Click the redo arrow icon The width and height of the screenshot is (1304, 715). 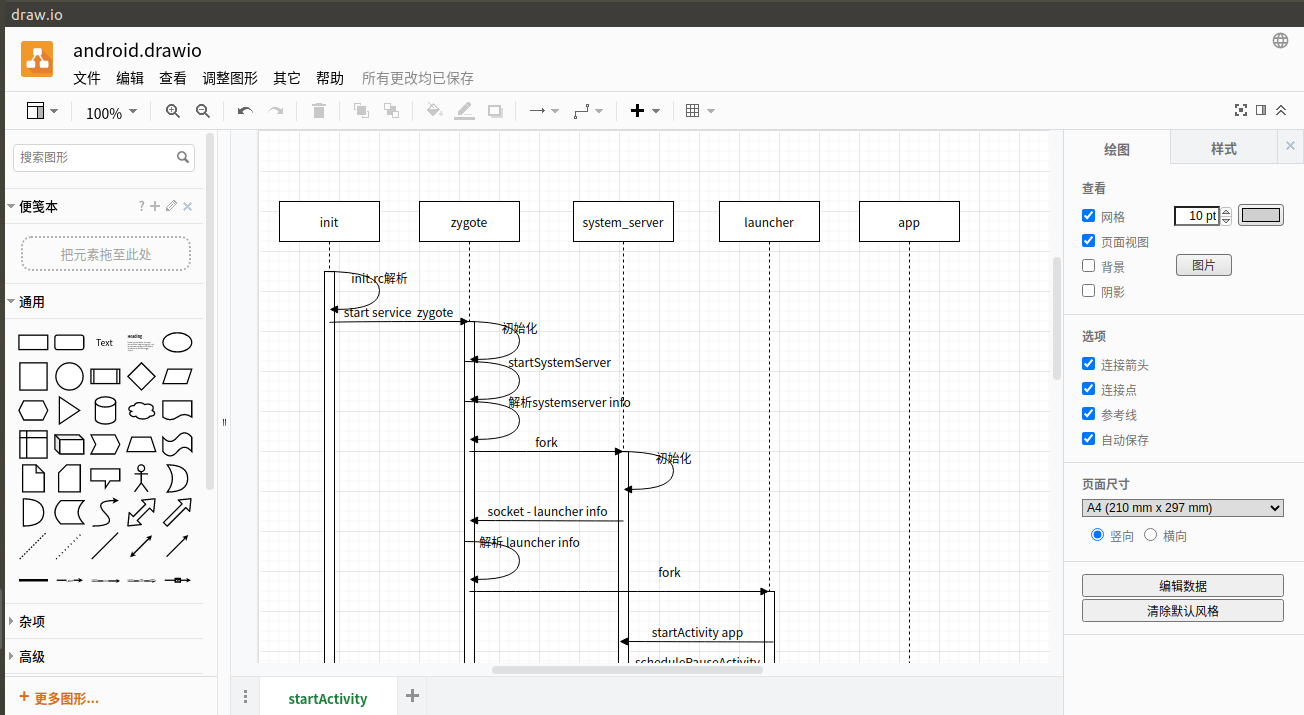click(276, 111)
